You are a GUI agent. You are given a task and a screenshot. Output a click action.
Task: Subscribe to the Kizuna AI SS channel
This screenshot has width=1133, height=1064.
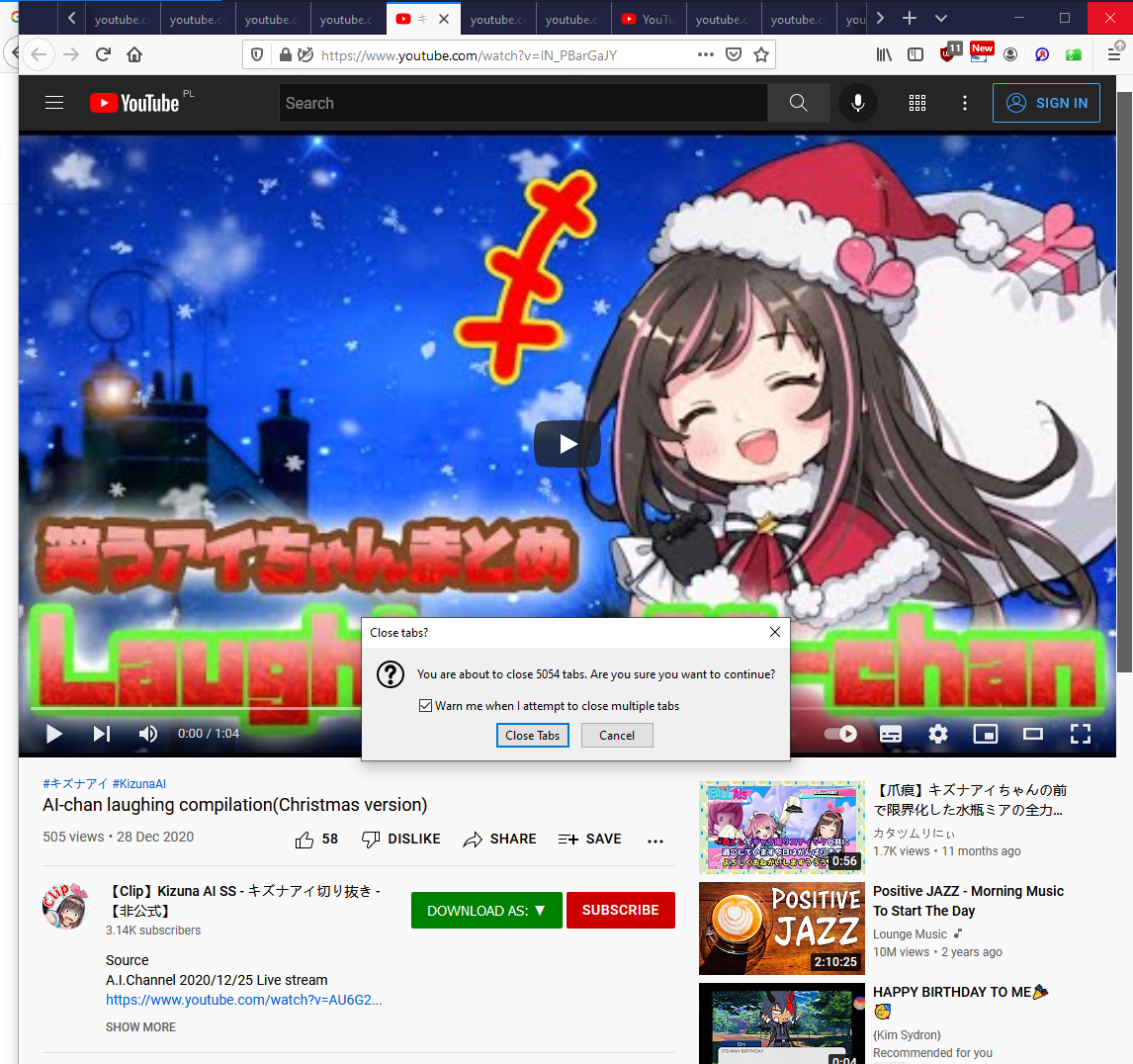621,911
